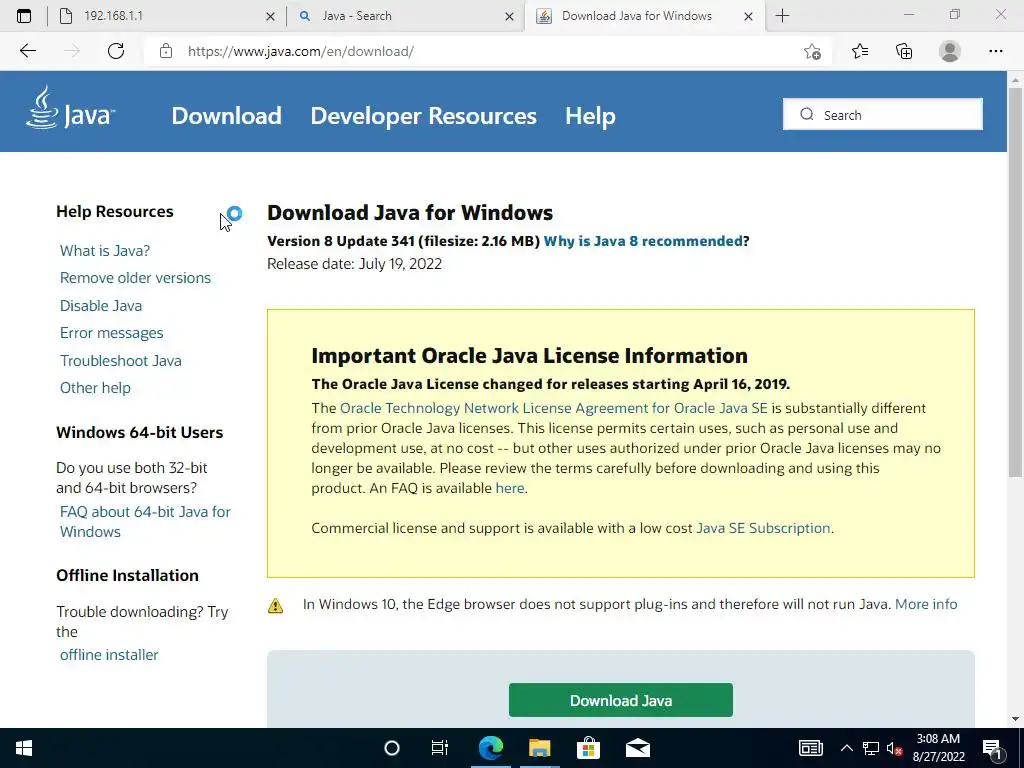Click the scrollbar down arrow
The height and width of the screenshot is (768, 1024).
pos(1015,720)
